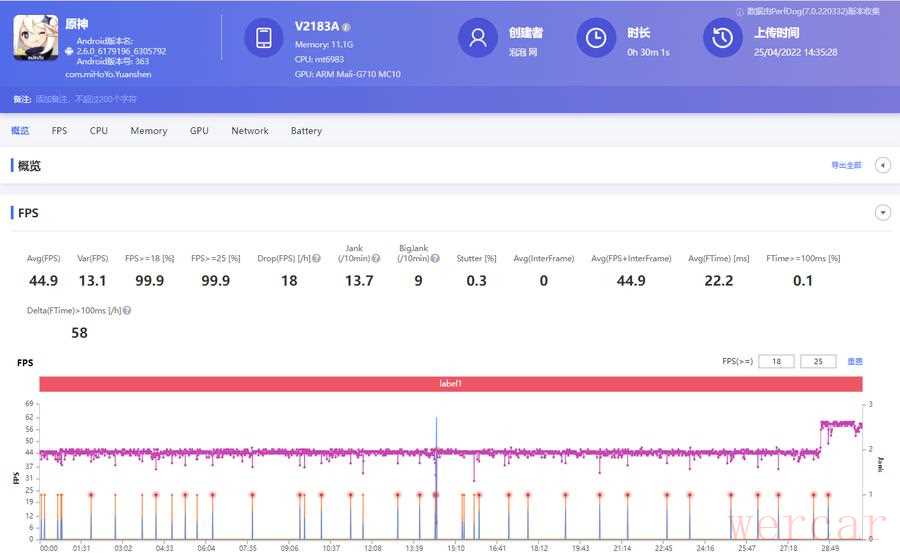This screenshot has width=900, height=553.
Task: Open the help icon next to Drop(FPS)
Action: pyautogui.click(x=316, y=258)
